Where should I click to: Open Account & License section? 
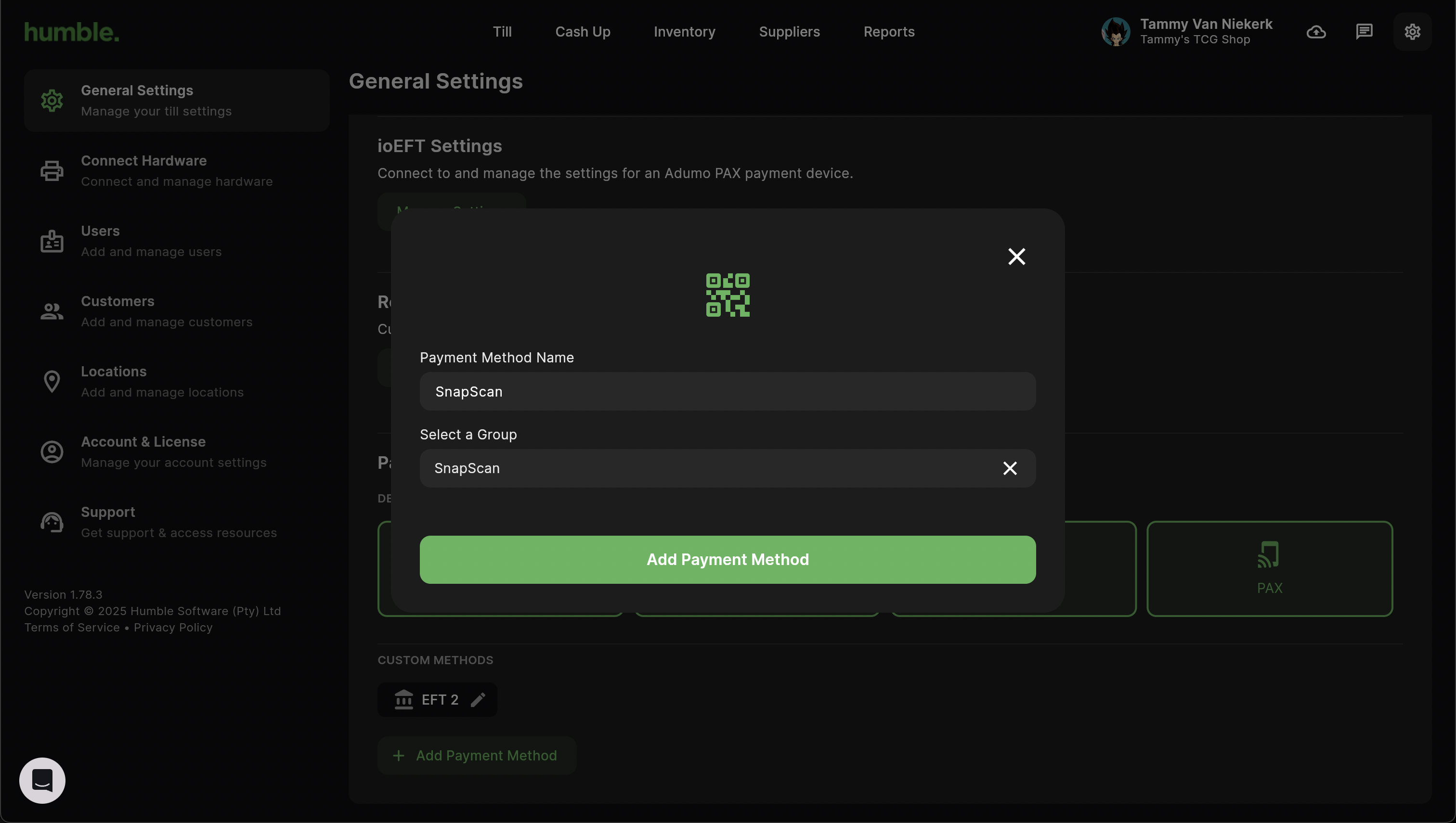pos(176,451)
